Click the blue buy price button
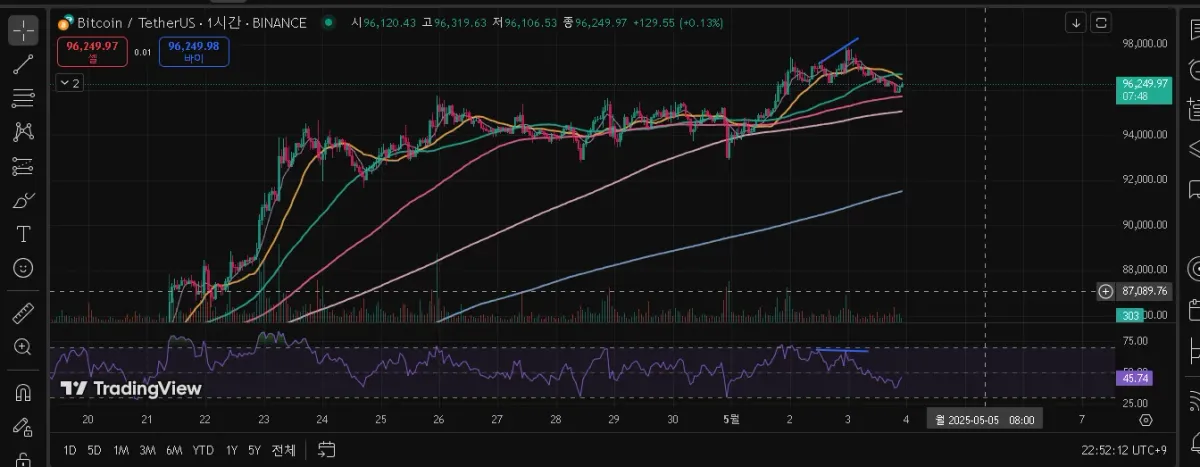Screen dimensions: 1200x467 194,50
